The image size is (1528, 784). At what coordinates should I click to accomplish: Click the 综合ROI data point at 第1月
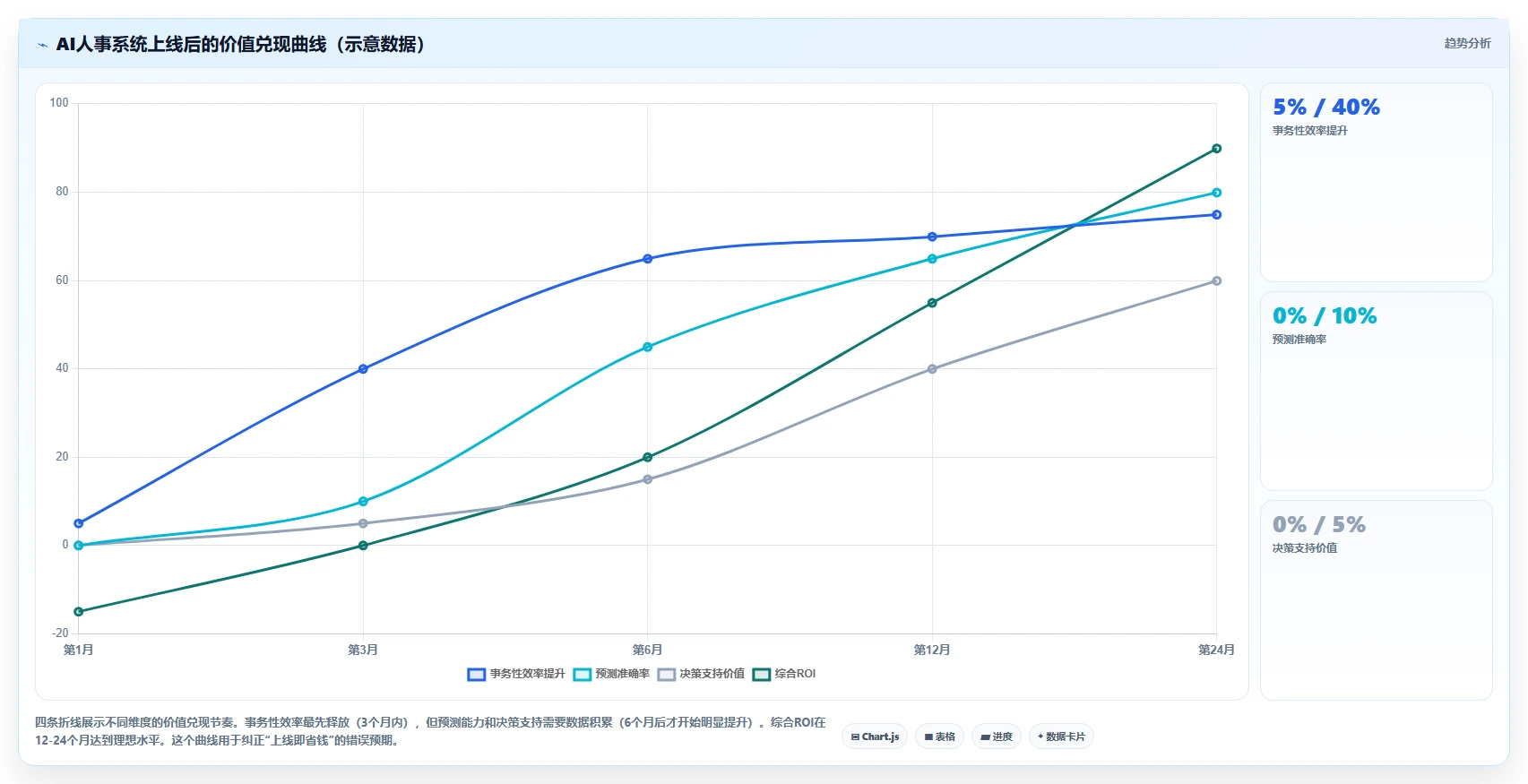click(x=79, y=612)
